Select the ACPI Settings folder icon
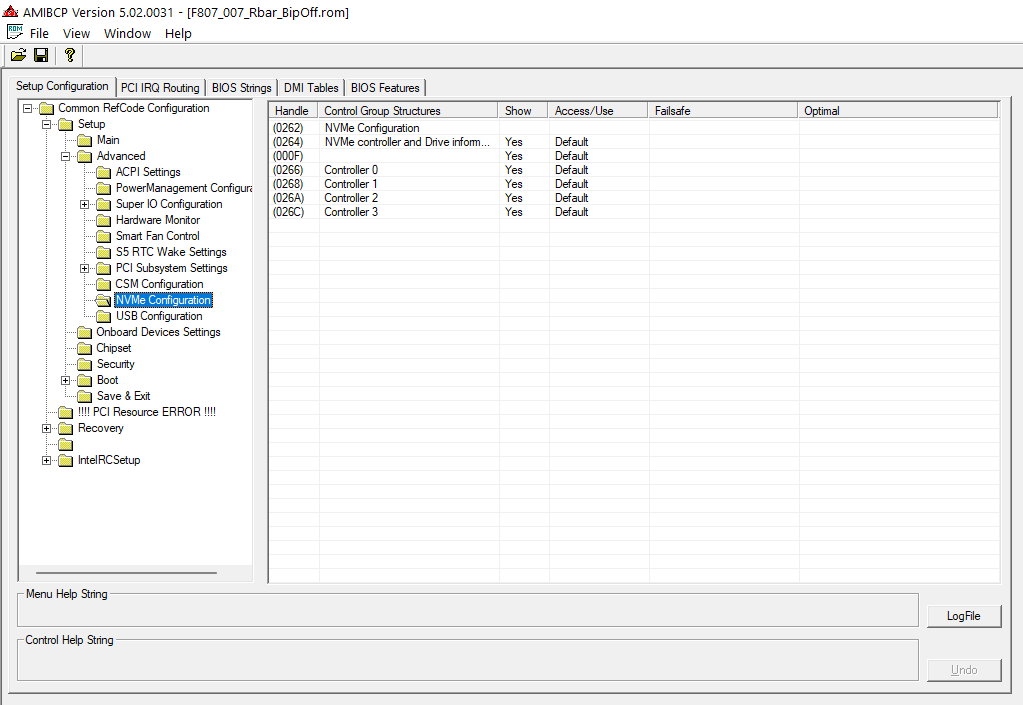 click(103, 172)
